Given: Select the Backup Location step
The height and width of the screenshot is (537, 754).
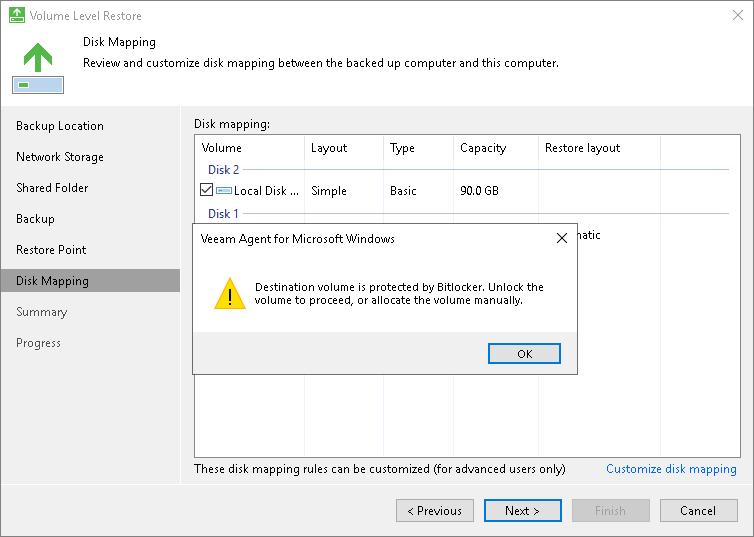Looking at the screenshot, I should (x=60, y=126).
